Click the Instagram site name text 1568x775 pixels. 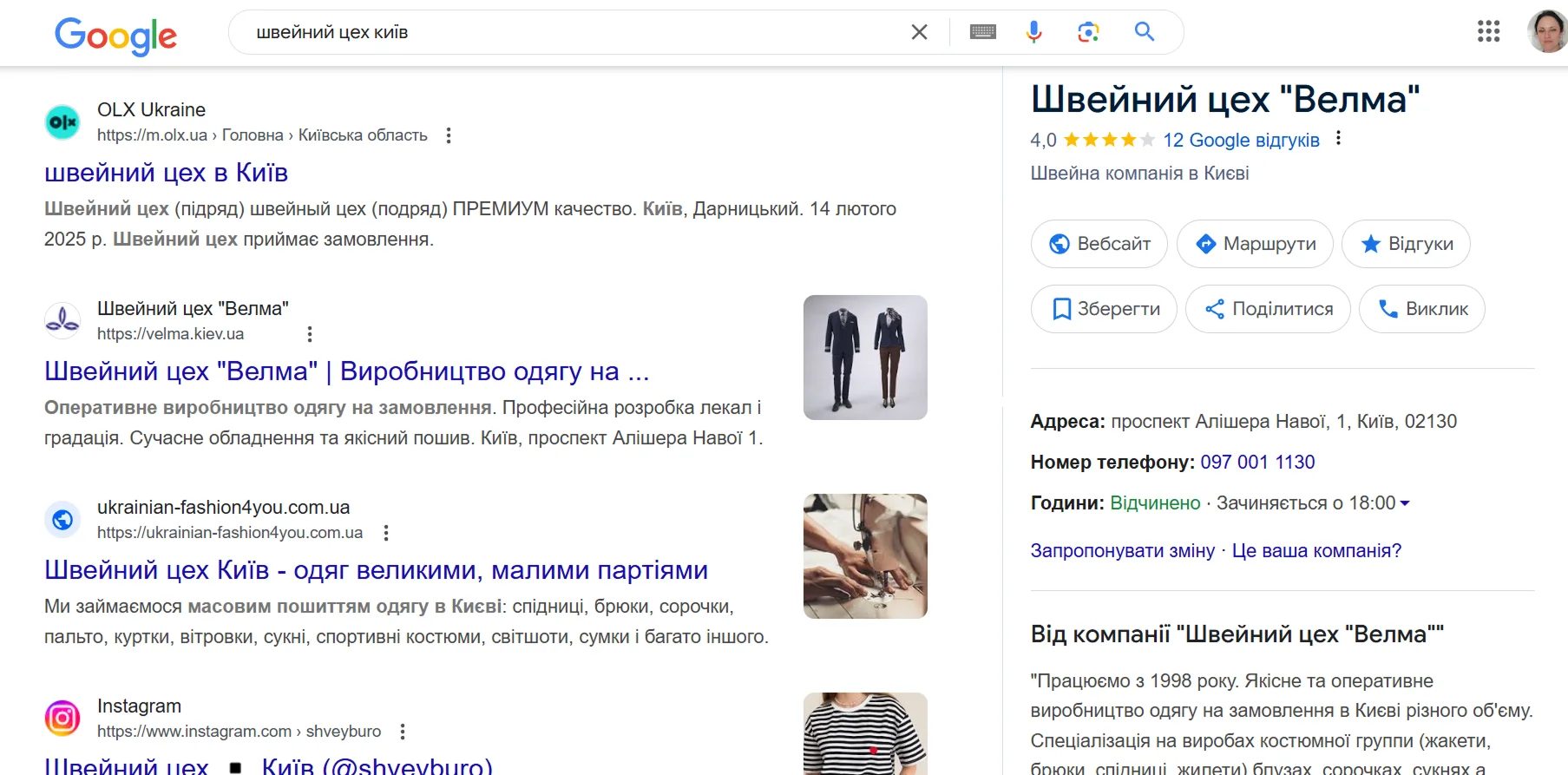[139, 706]
